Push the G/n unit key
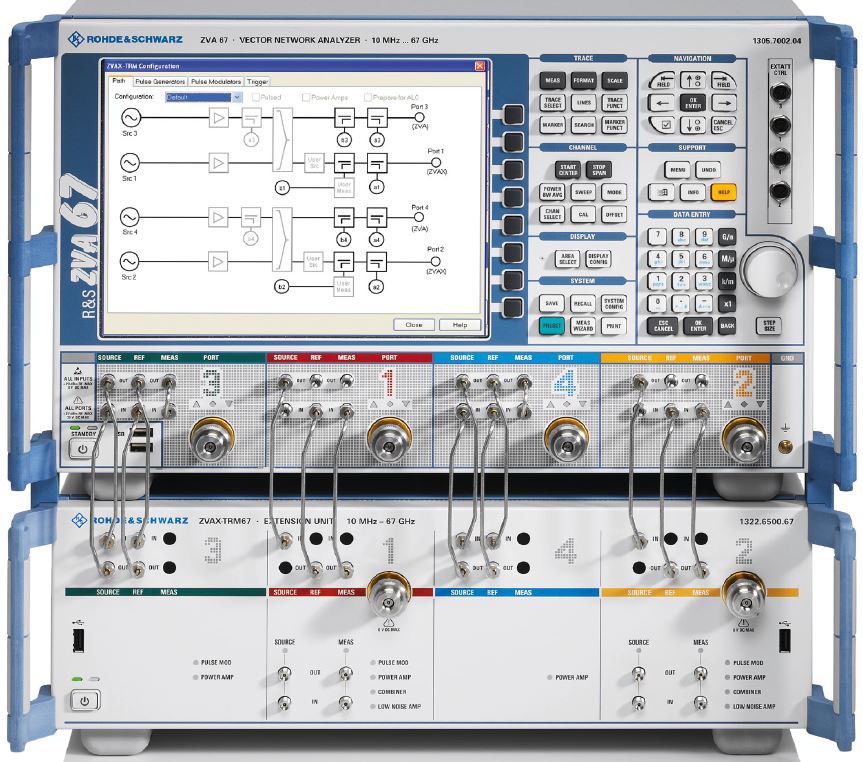The image size is (863, 762). (x=727, y=237)
